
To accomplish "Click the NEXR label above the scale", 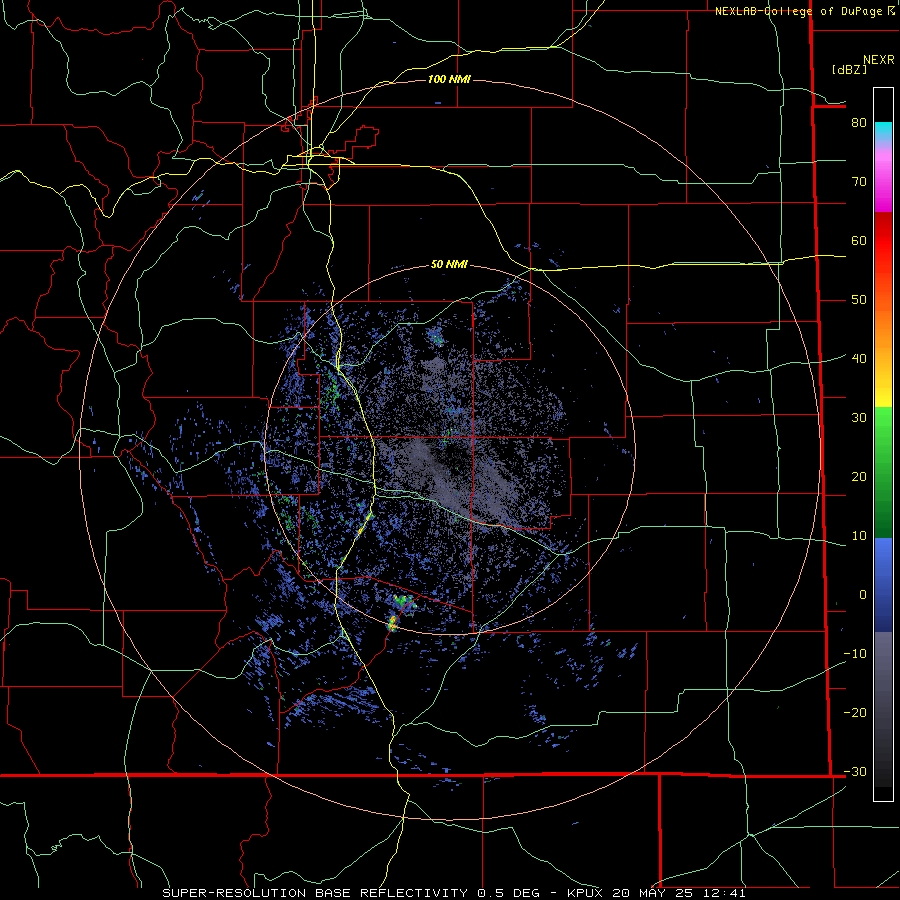I will point(879,60).
